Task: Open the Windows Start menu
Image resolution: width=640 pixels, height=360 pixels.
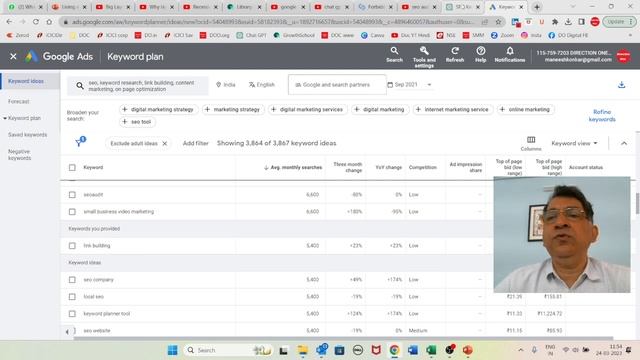Action: 172,350
